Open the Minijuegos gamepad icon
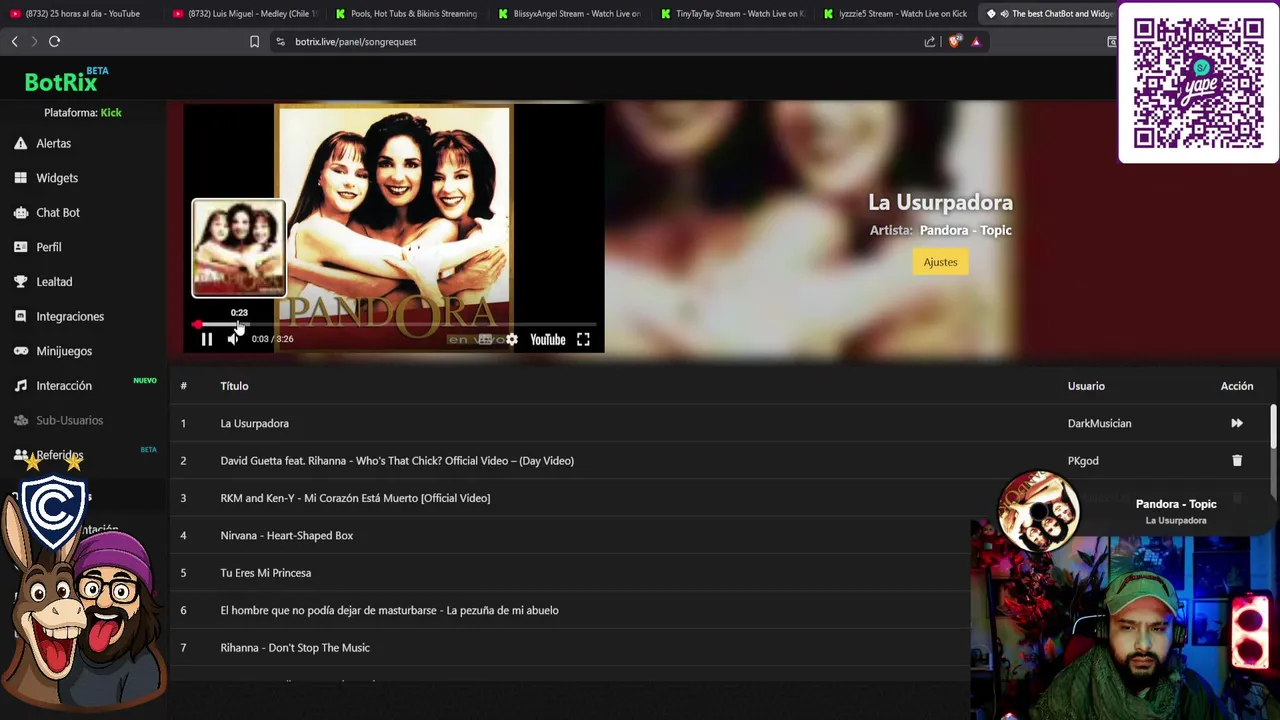Screen dimensions: 1280x720 click(x=20, y=351)
